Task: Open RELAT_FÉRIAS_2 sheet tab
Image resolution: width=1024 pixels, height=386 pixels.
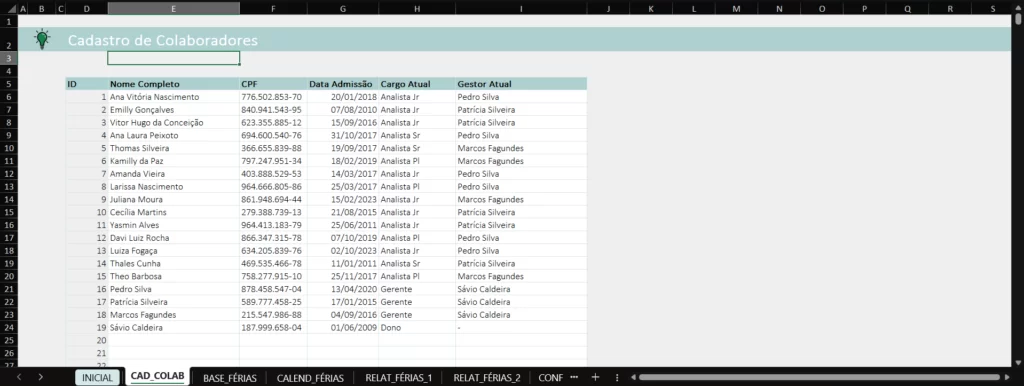Action: click(487, 378)
